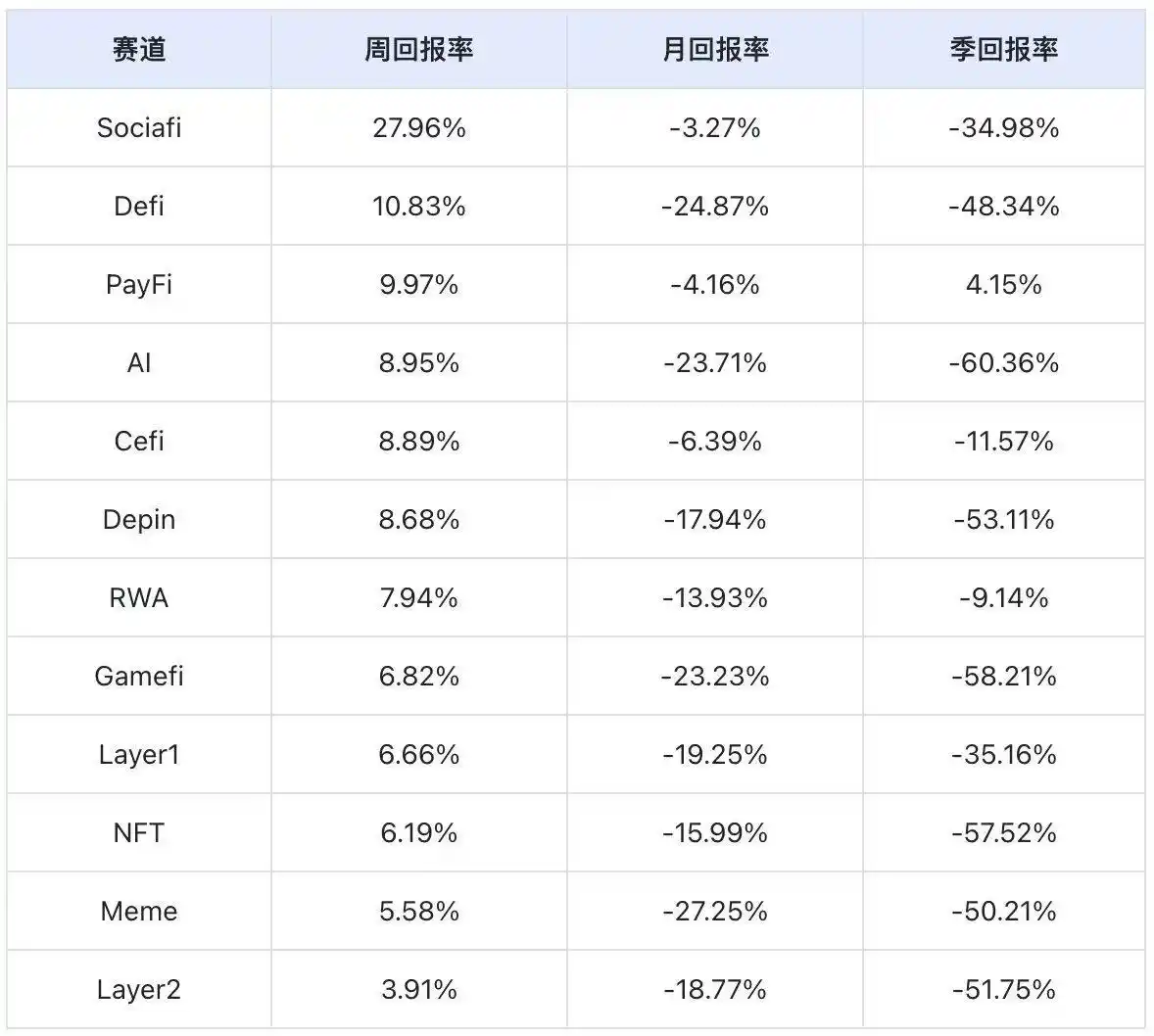This screenshot has height=1036, width=1154.
Task: Click the 赛道 column header
Action: point(139,49)
